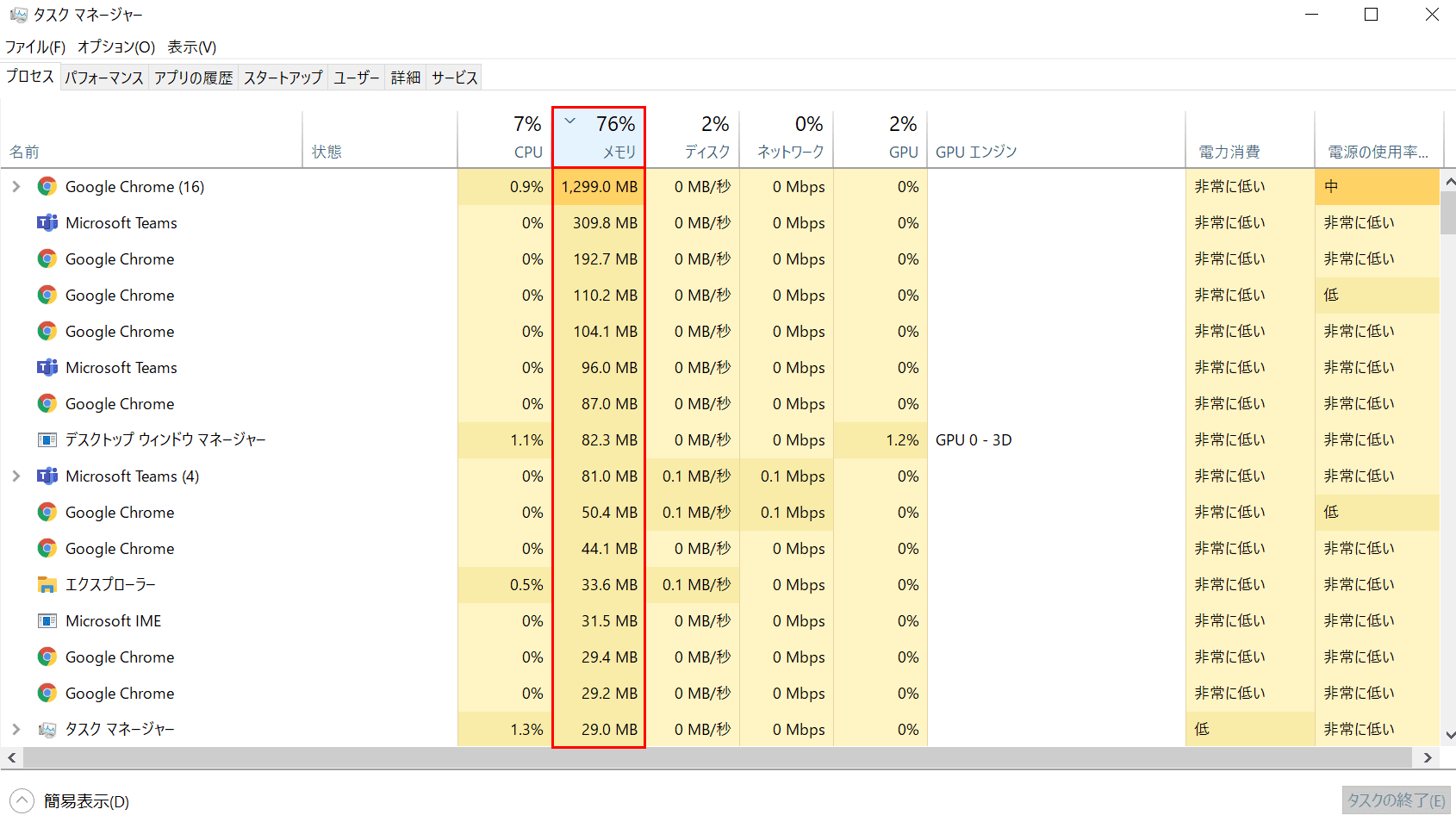Image resolution: width=1456 pixels, height=828 pixels.
Task: Sort by the 電力消費 column header
Action: 1250,138
